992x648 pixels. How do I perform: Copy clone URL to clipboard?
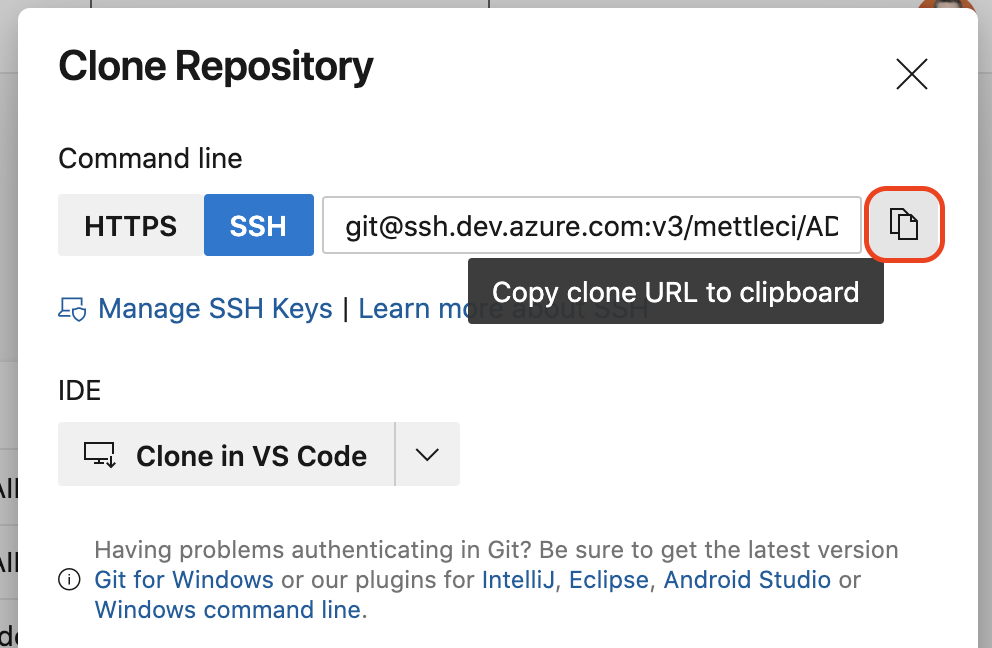[904, 225]
